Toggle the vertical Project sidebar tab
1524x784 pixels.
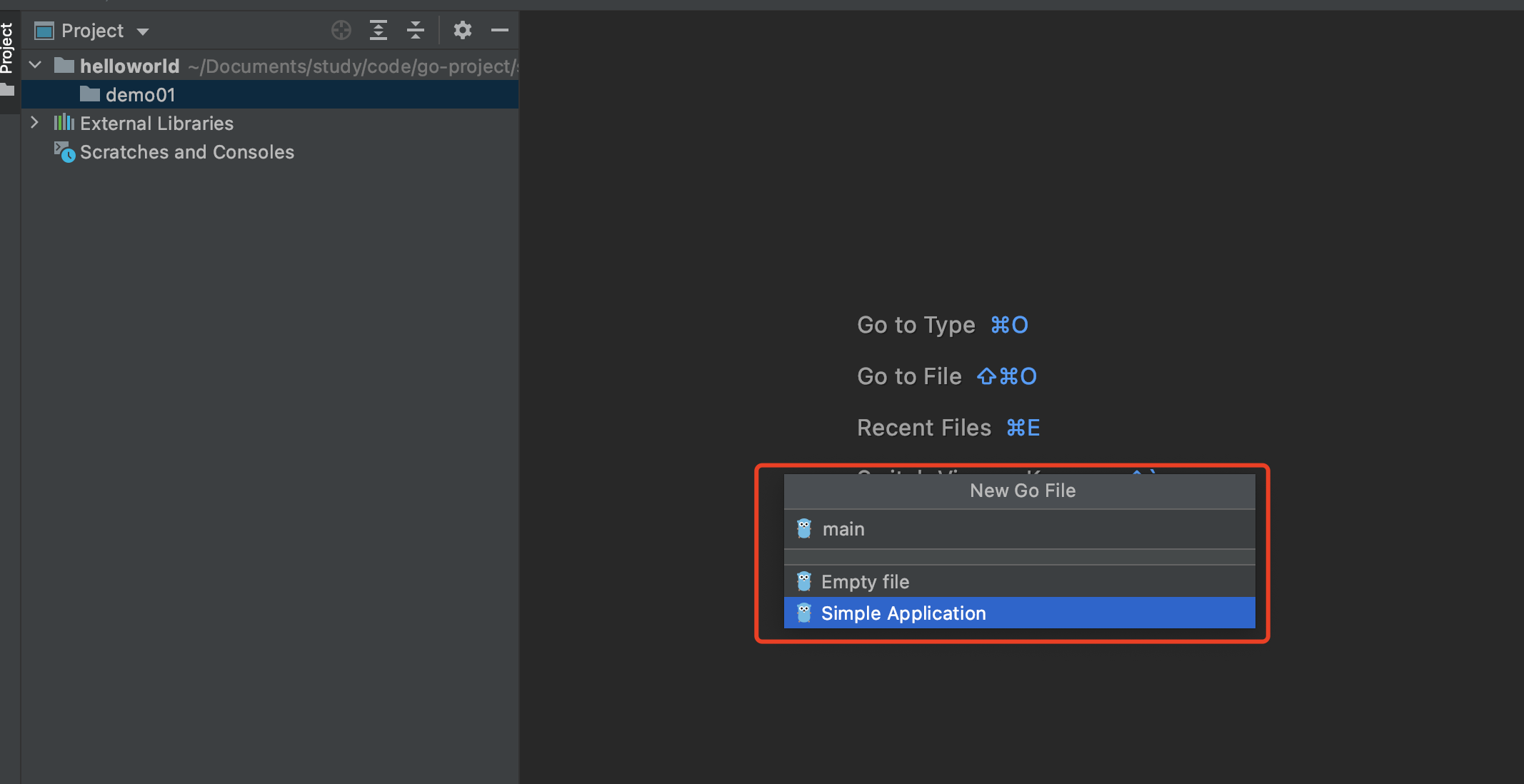click(7, 50)
